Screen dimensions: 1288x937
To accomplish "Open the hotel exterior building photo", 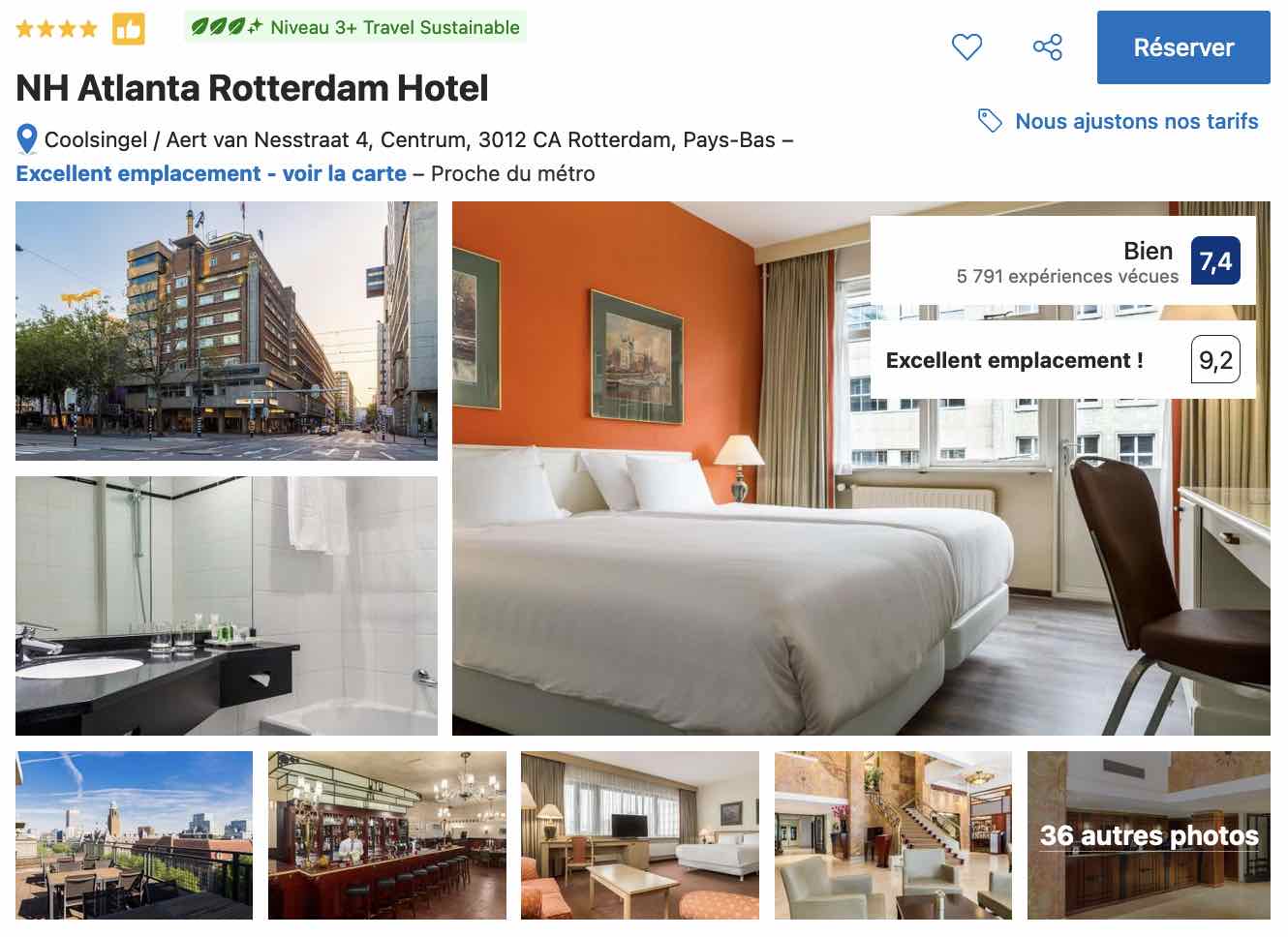I will pos(227,331).
